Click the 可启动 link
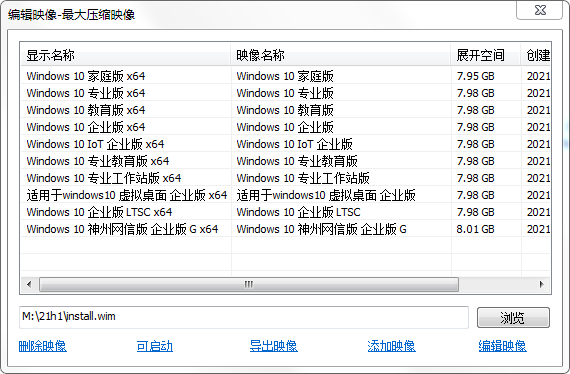 tap(154, 346)
